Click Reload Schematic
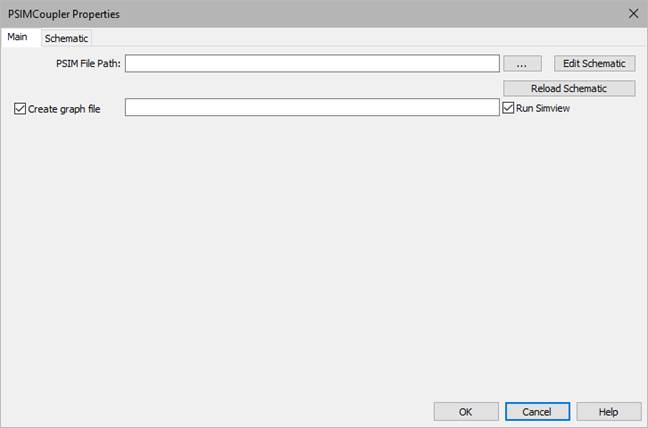This screenshot has width=648, height=428. (x=568, y=88)
